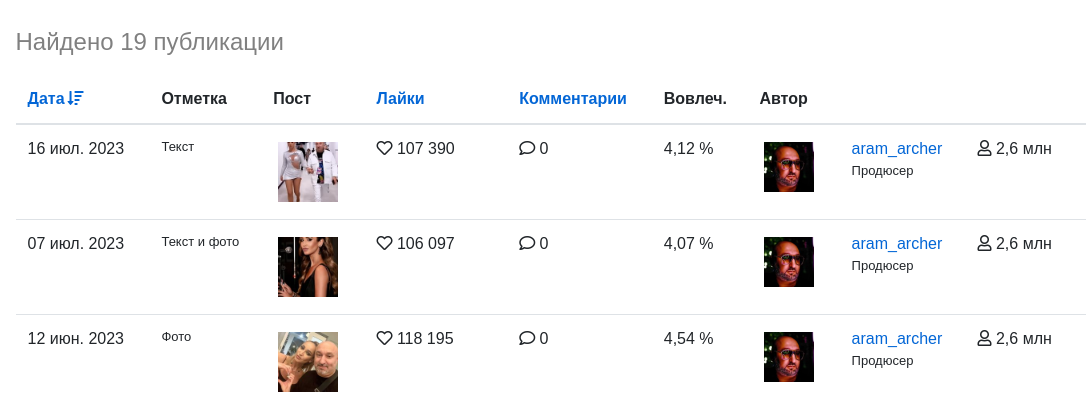Sort publications by Комментарии column
This screenshot has height=406, width=1089.
[x=573, y=99]
